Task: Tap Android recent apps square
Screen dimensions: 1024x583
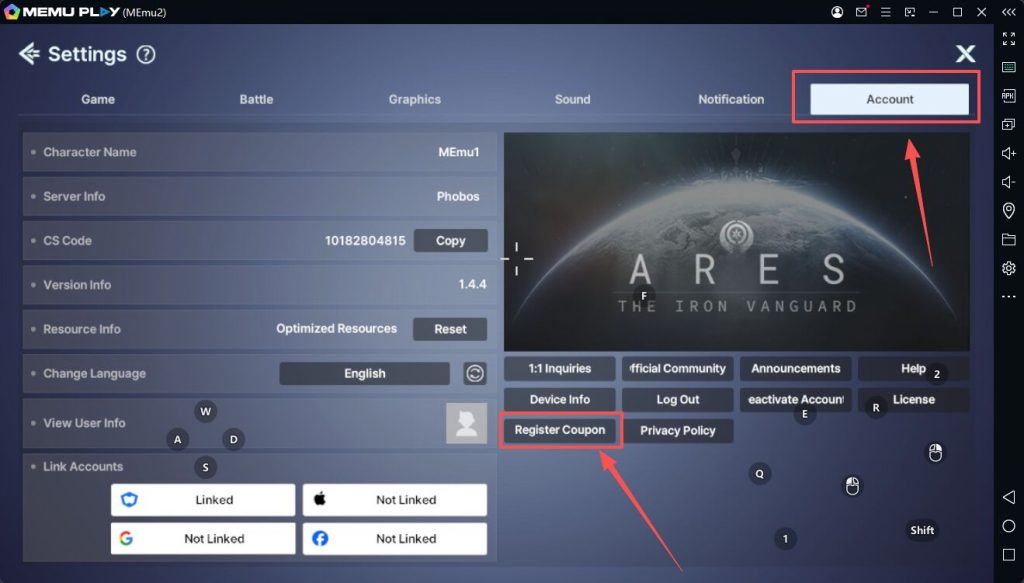Action: tap(1008, 554)
